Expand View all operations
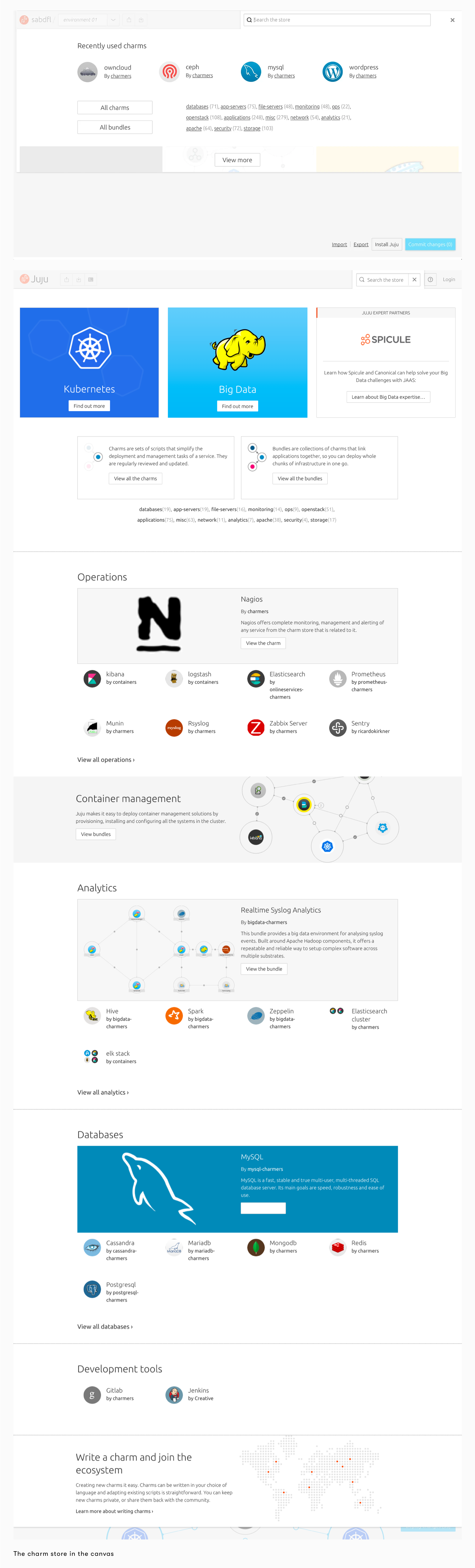Viewport: 475px width, 1568px height. pyautogui.click(x=106, y=760)
